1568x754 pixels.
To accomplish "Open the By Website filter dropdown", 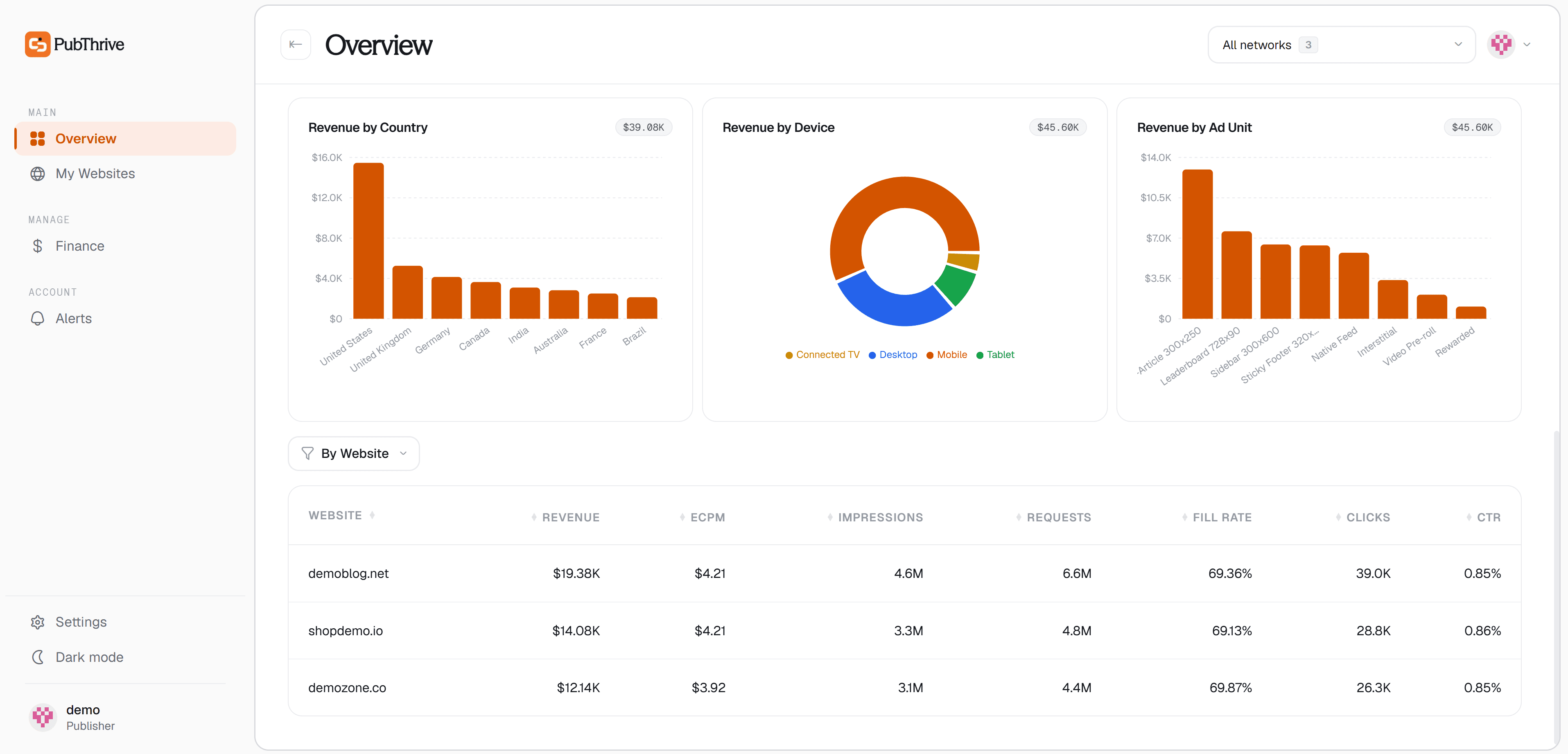I will tap(354, 454).
